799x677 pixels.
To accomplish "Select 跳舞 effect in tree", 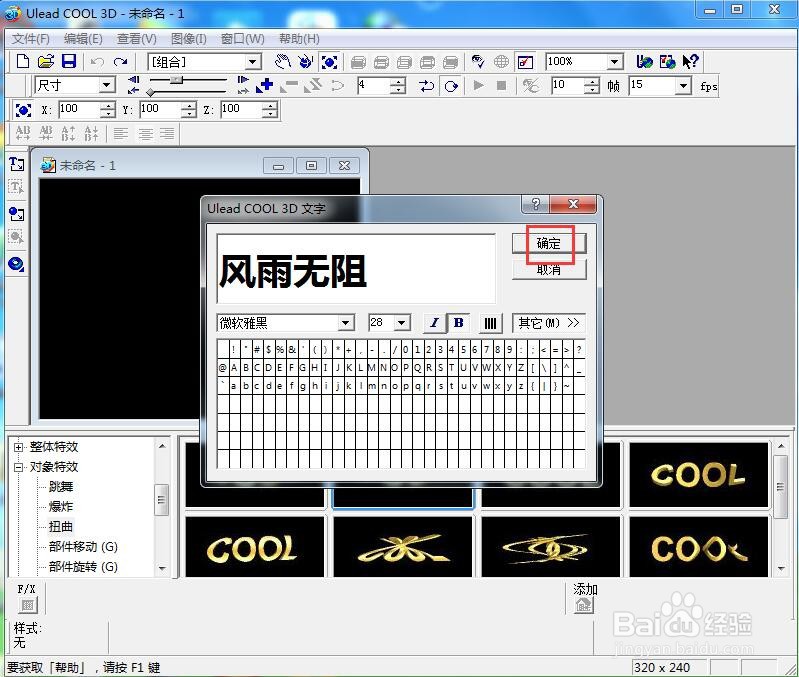I will click(61, 487).
